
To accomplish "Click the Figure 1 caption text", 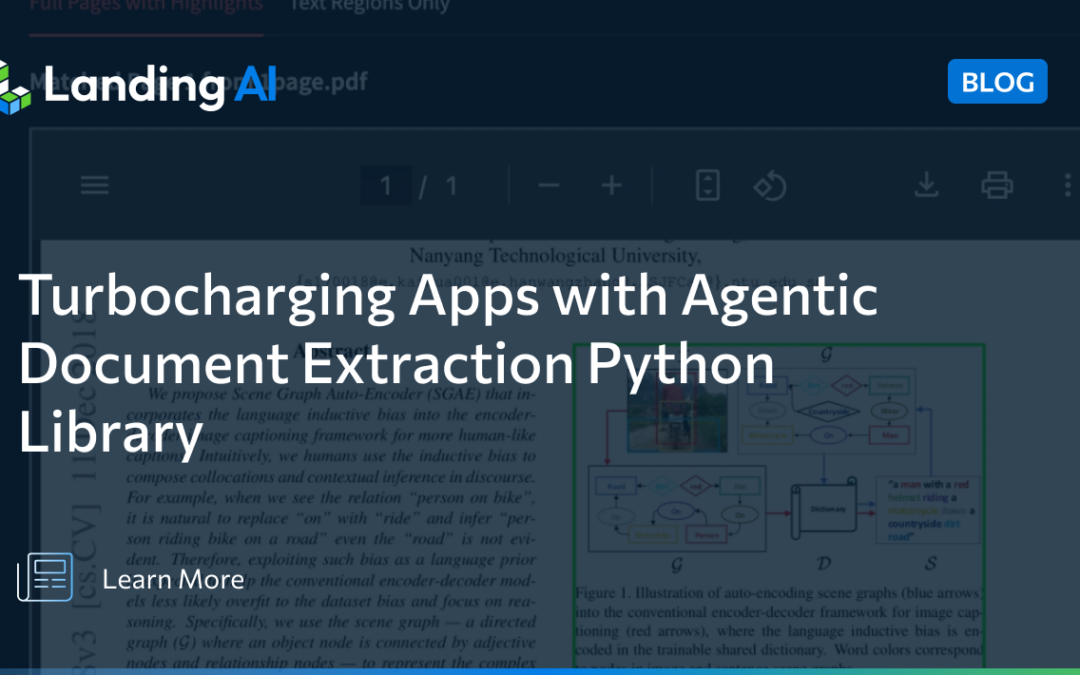I will [779, 627].
